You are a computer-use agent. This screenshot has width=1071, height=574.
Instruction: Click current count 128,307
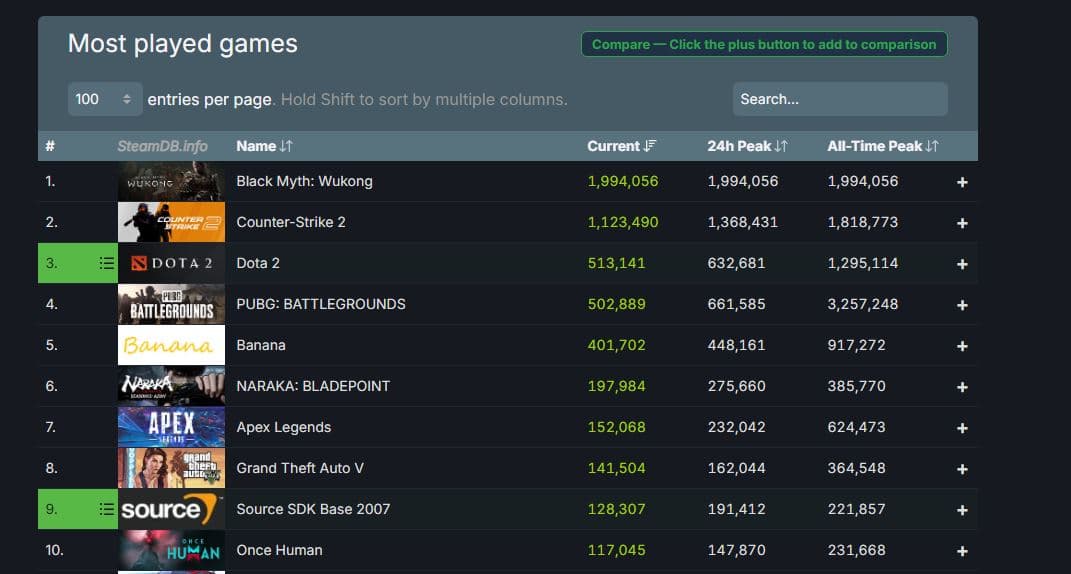[616, 509]
